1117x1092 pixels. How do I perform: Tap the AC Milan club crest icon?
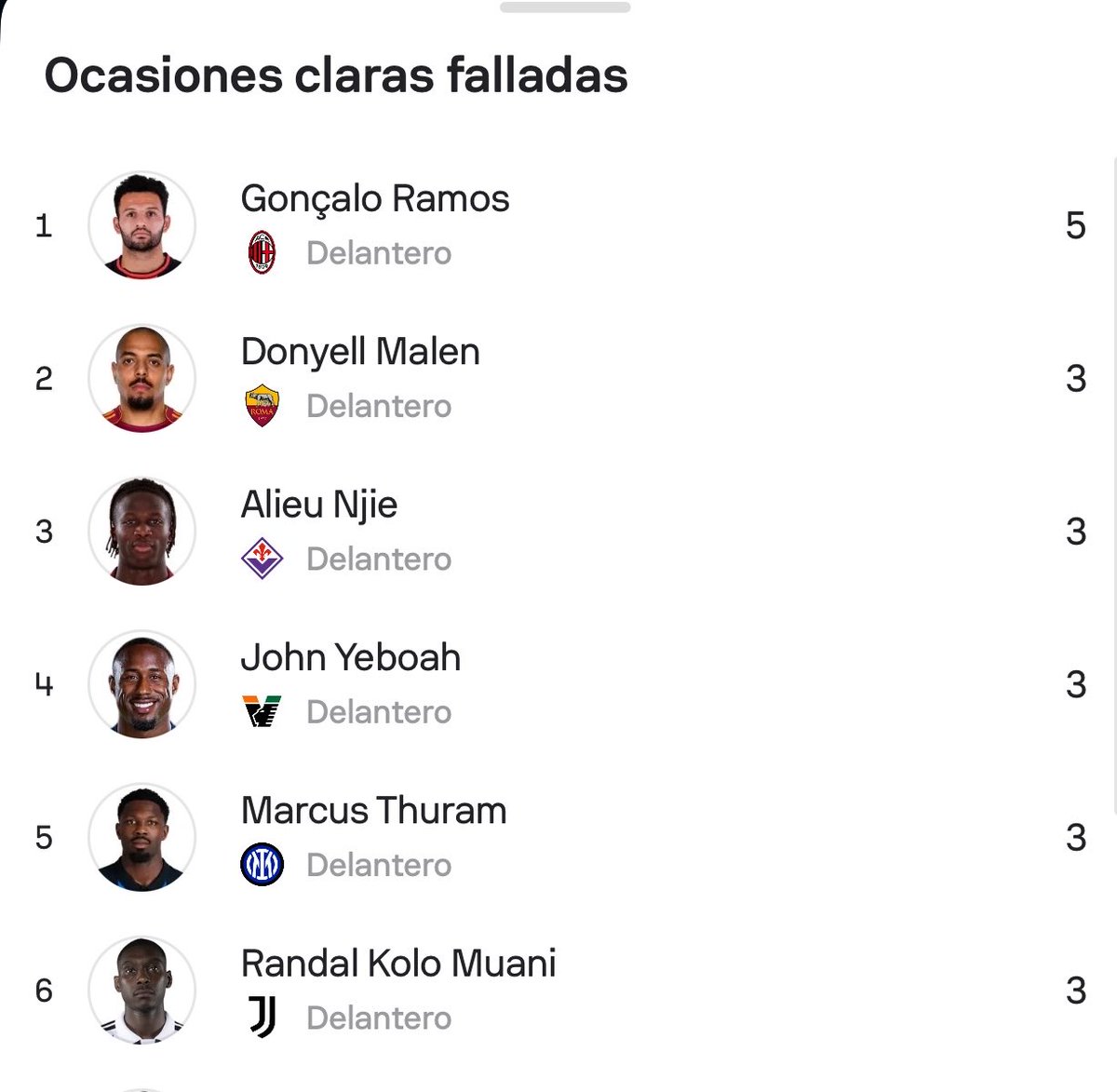point(262,252)
